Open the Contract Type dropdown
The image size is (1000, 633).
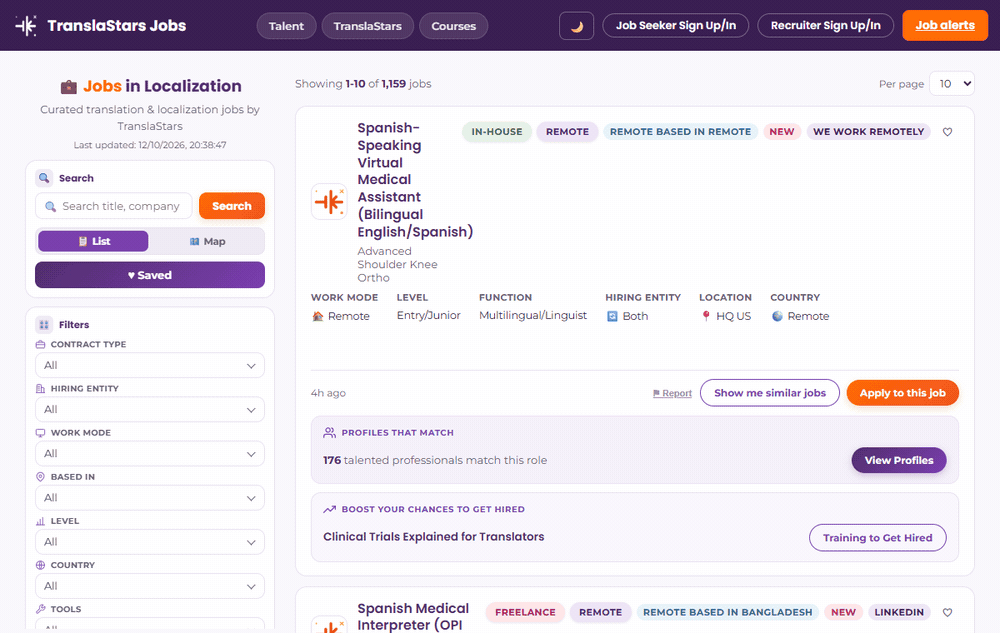click(150, 365)
